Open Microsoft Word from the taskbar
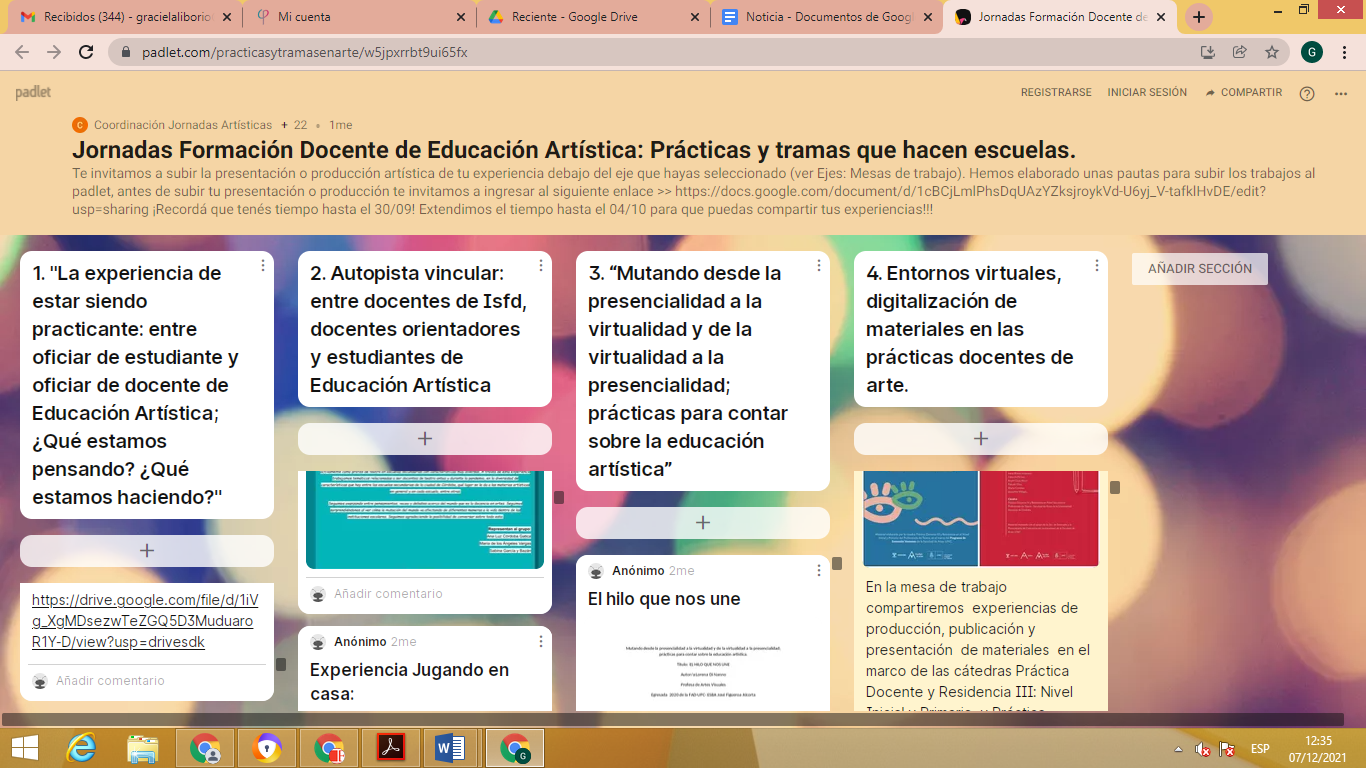1366x768 pixels. (451, 747)
